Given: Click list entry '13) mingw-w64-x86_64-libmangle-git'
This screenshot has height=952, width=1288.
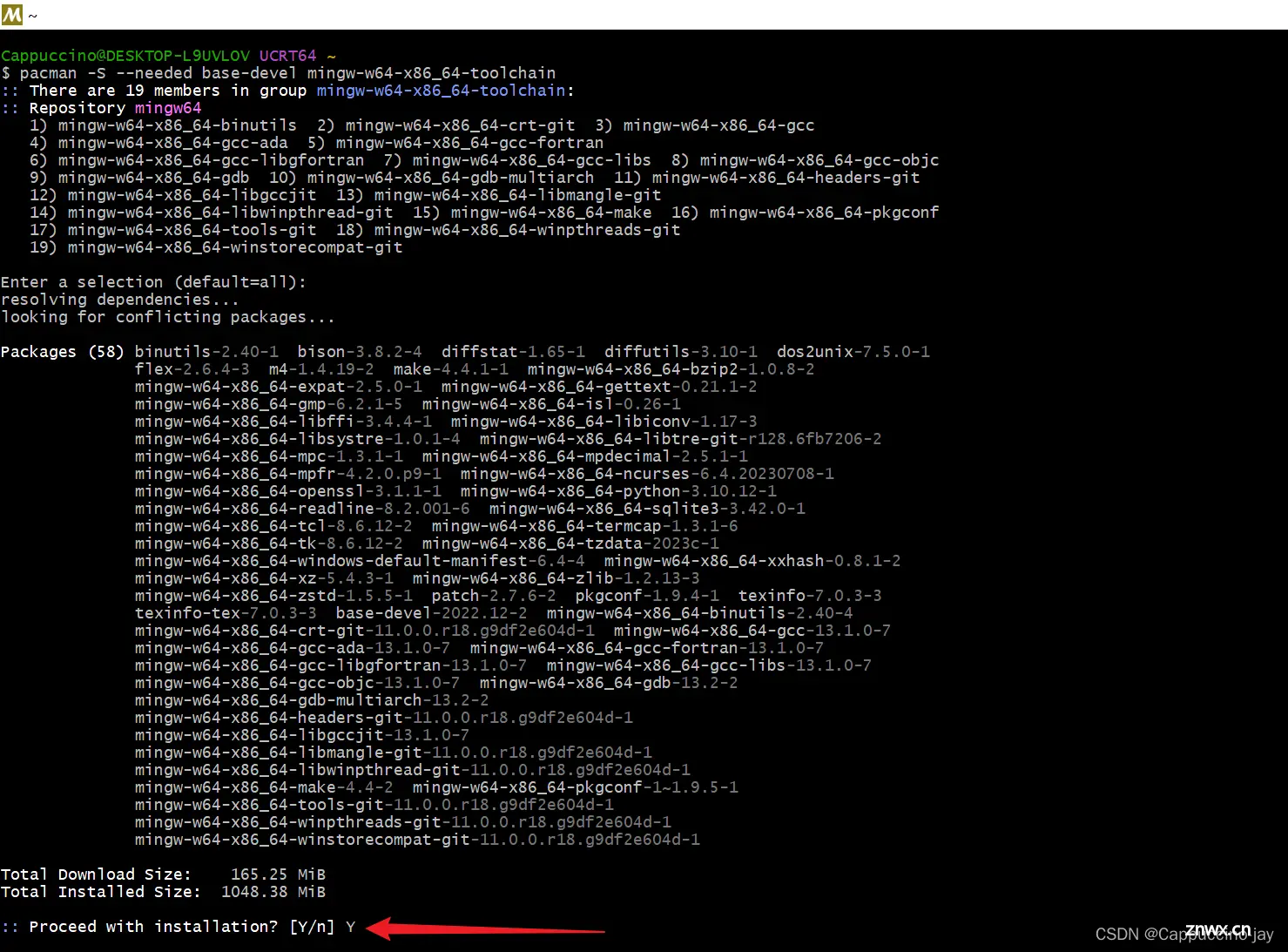Looking at the screenshot, I should tap(499, 195).
